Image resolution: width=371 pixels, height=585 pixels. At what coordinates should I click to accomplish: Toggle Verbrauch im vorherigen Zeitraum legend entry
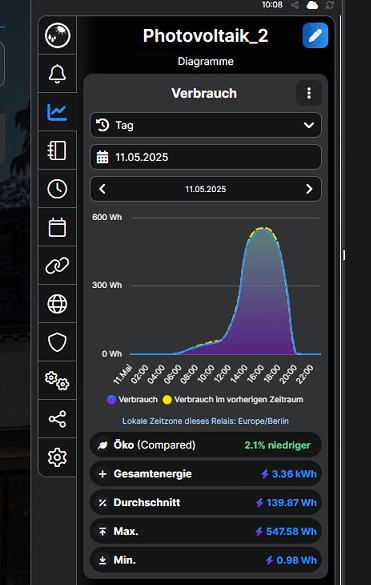tap(233, 400)
